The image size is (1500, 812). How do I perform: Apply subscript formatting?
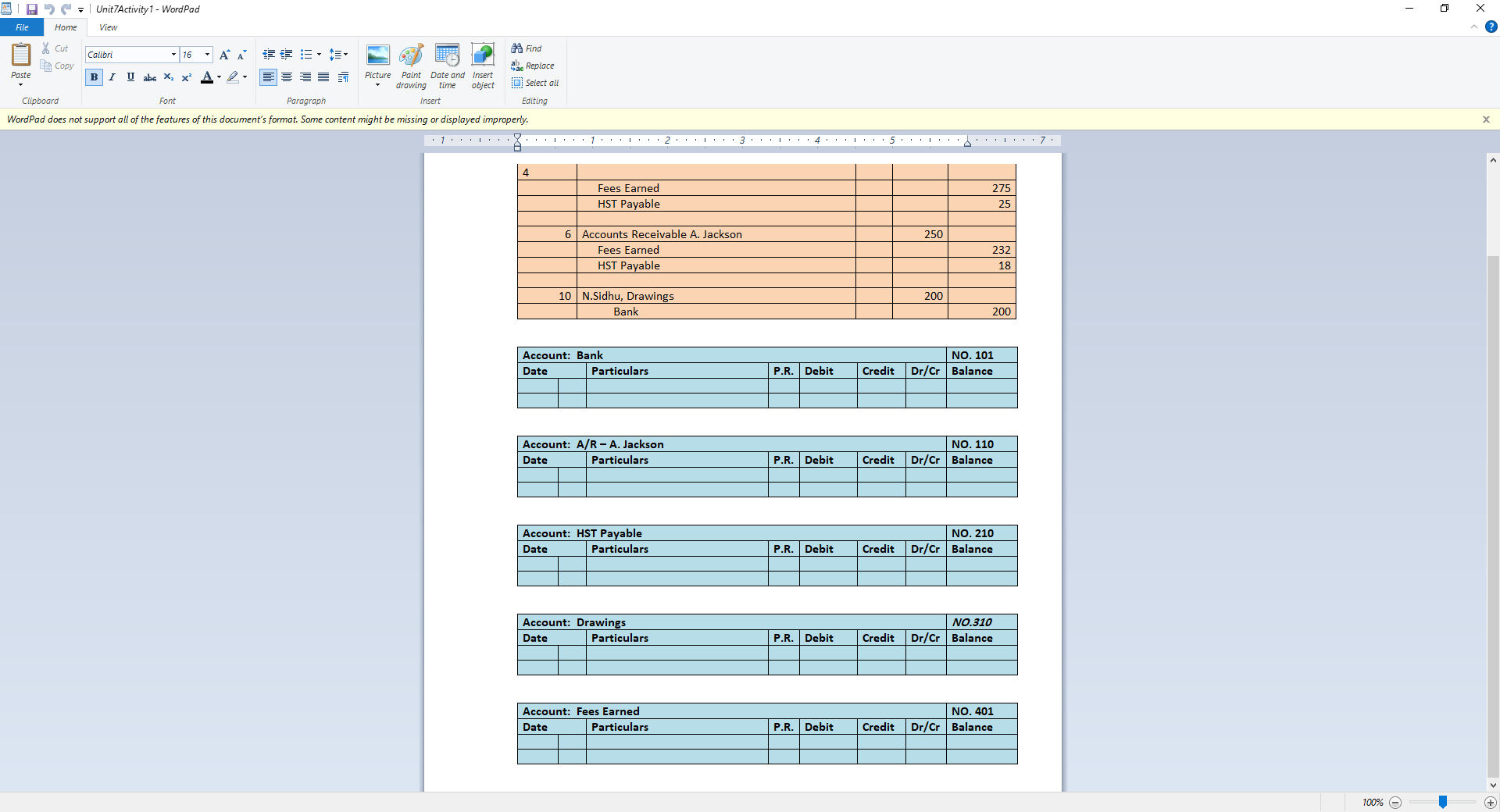point(168,77)
